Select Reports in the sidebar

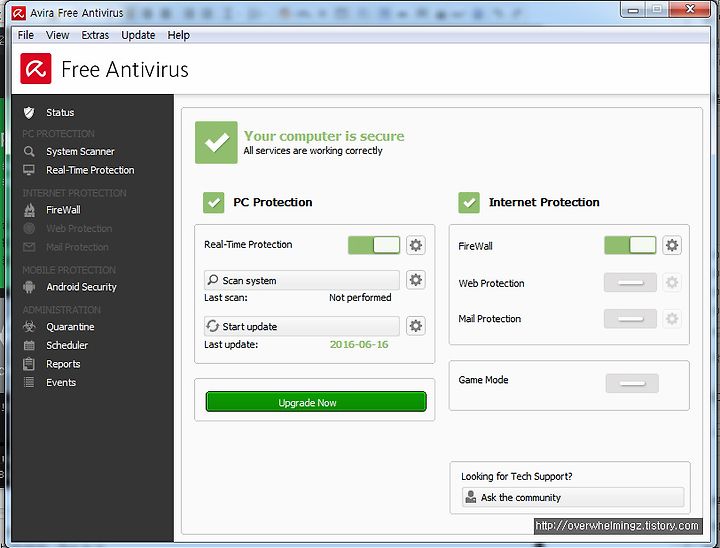click(63, 364)
